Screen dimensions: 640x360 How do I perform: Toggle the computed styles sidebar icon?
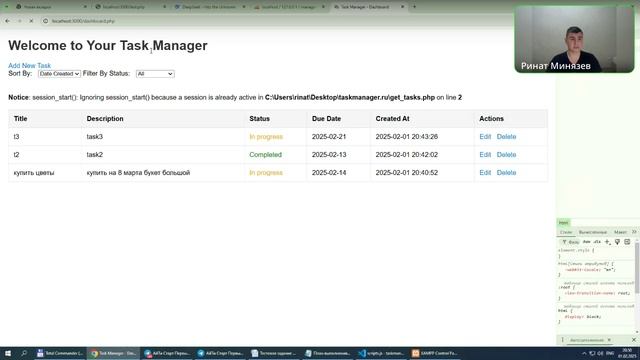(627, 242)
